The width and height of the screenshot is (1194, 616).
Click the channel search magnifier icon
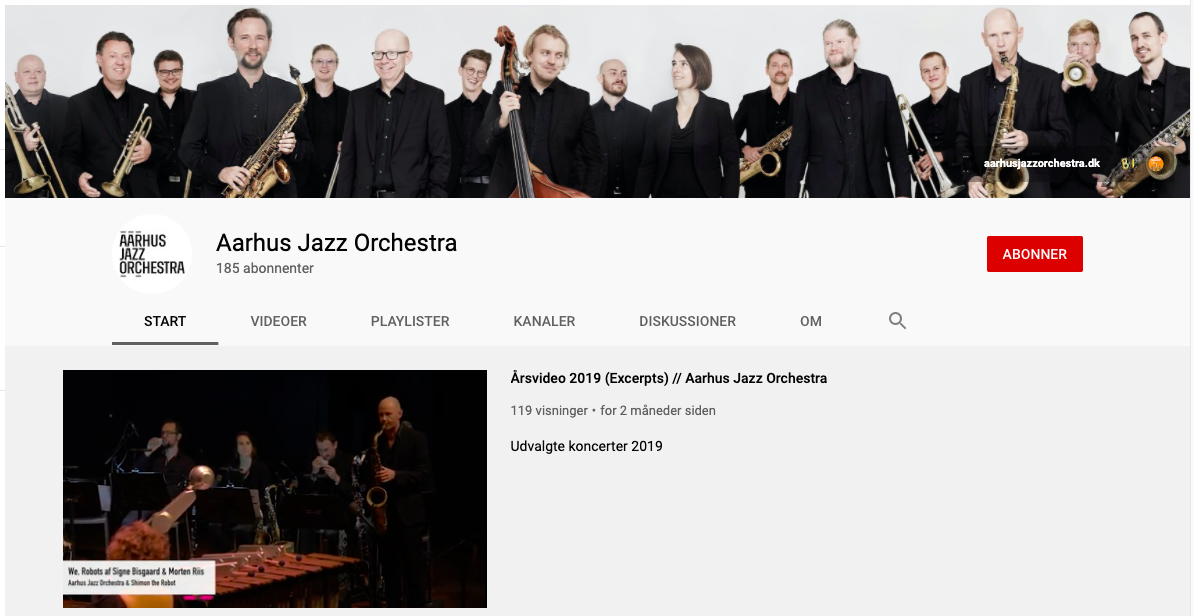point(897,321)
